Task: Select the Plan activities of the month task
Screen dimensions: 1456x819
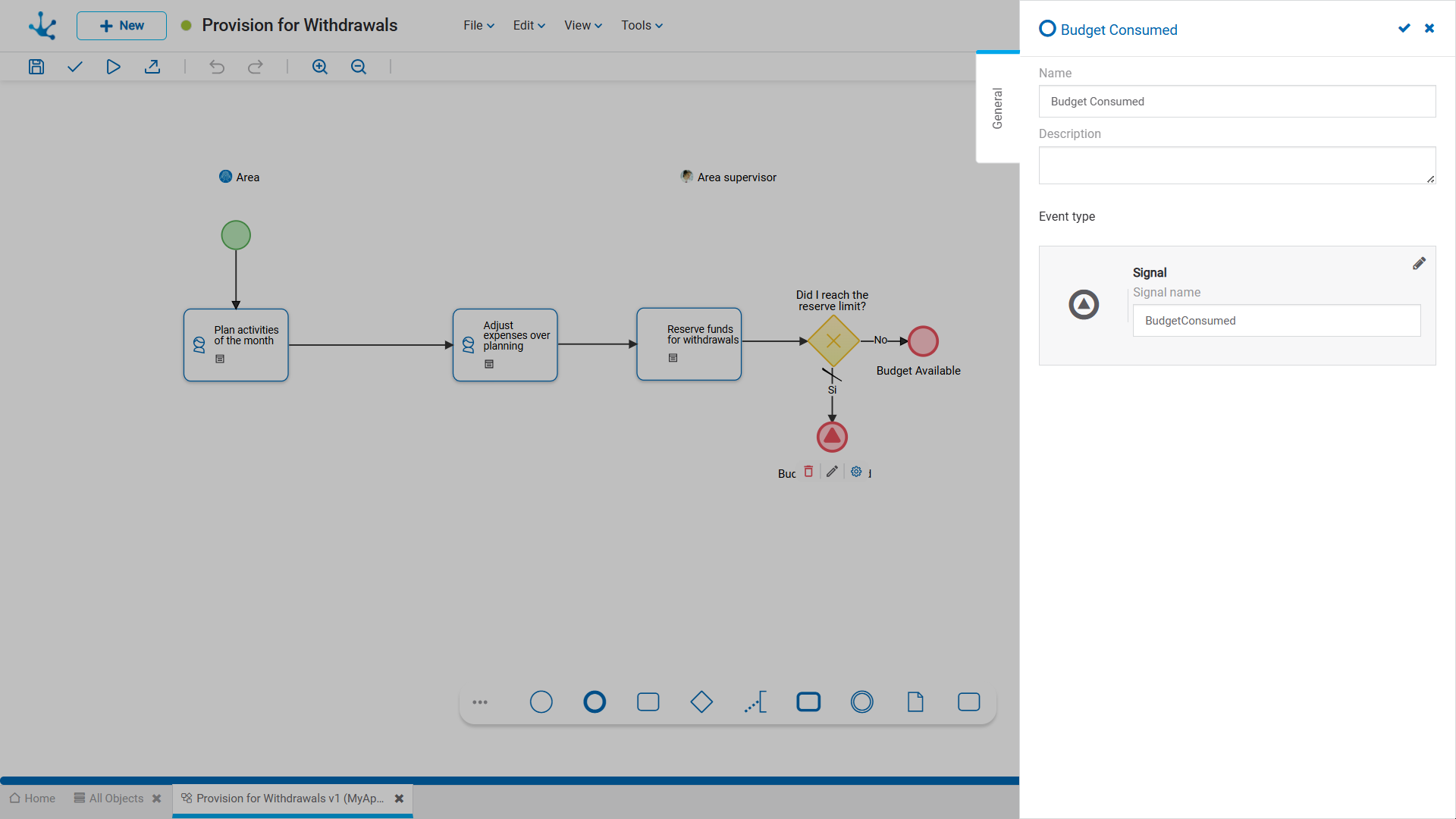Action: (236, 345)
